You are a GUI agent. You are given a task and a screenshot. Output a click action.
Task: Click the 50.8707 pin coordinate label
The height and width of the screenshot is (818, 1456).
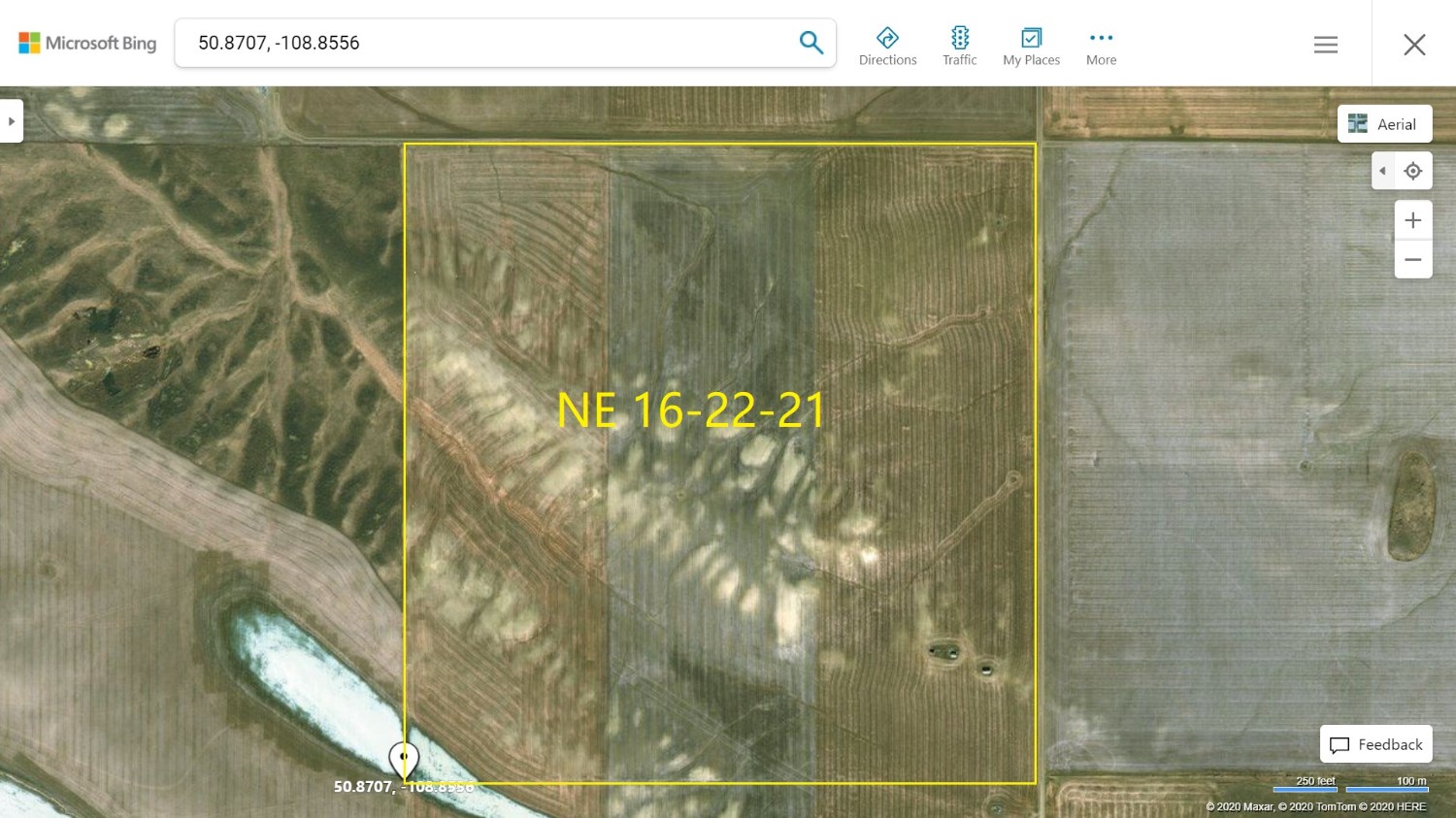[x=403, y=787]
